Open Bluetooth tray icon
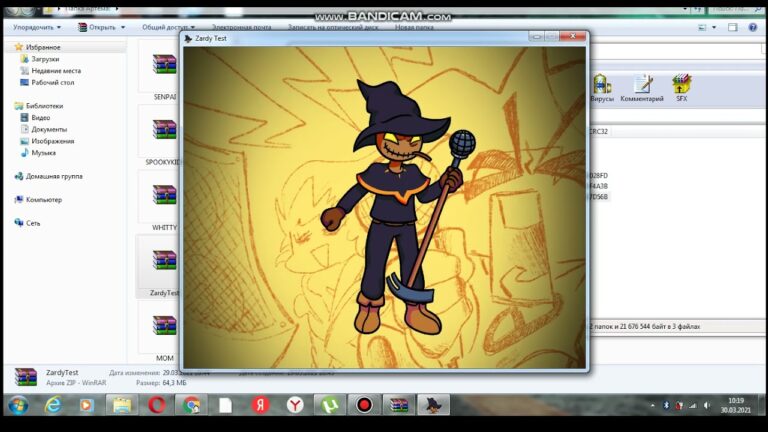 (666, 406)
